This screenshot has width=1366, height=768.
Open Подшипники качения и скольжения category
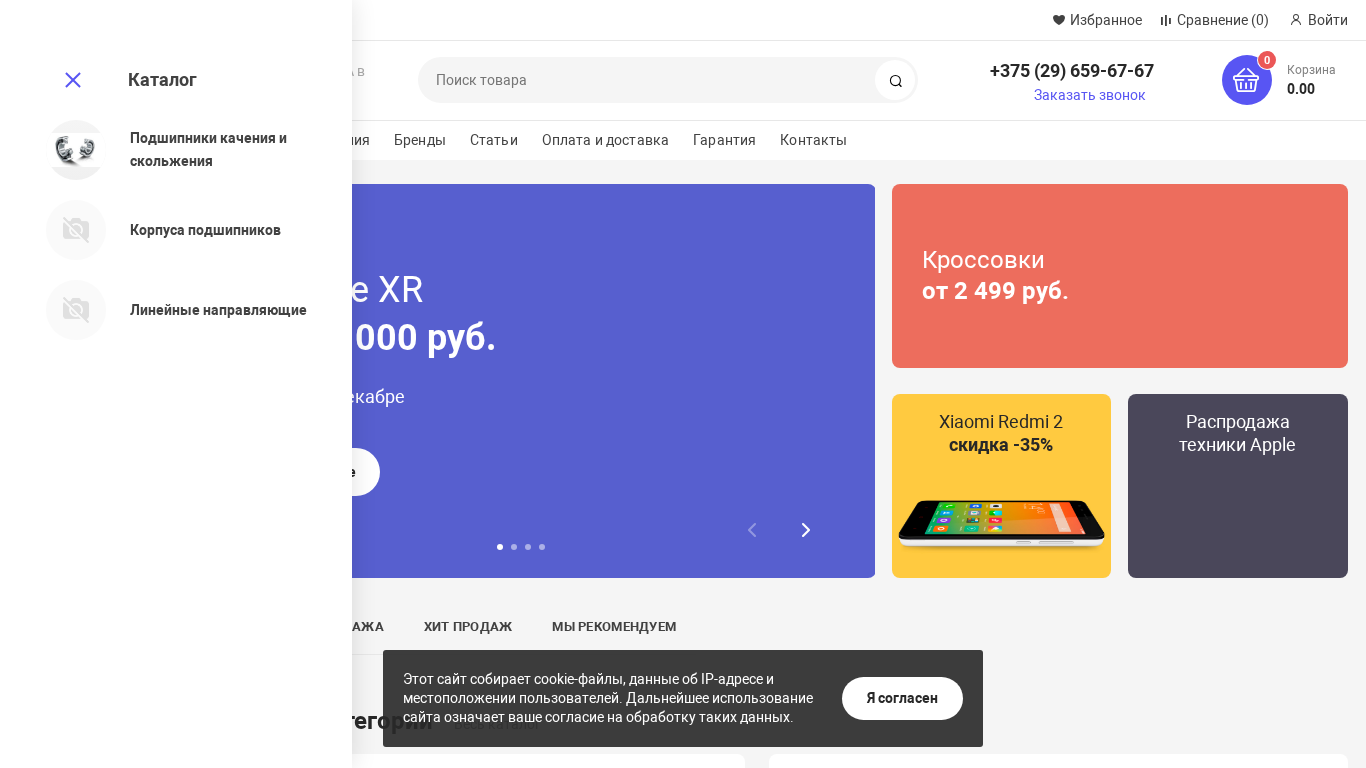[x=208, y=149]
